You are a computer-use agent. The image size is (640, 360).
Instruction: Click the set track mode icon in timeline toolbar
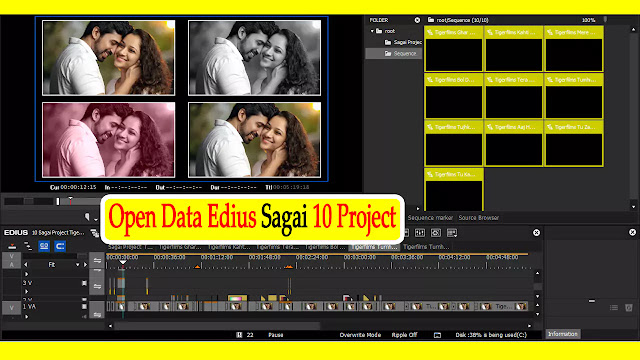coord(28,246)
